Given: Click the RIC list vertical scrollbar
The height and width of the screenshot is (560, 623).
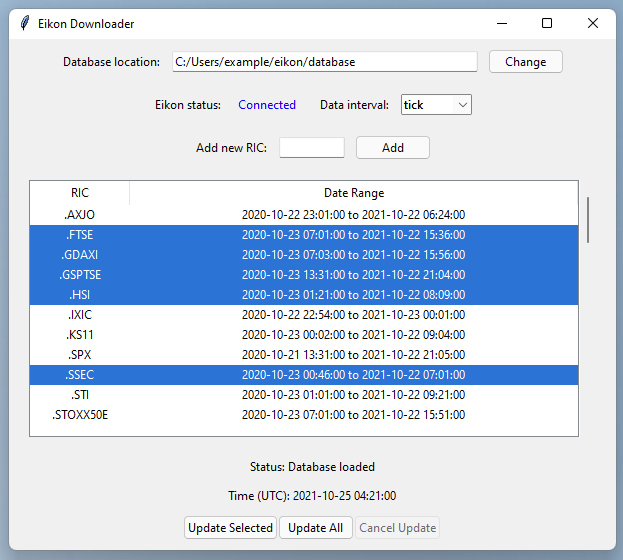Looking at the screenshot, I should [x=588, y=220].
